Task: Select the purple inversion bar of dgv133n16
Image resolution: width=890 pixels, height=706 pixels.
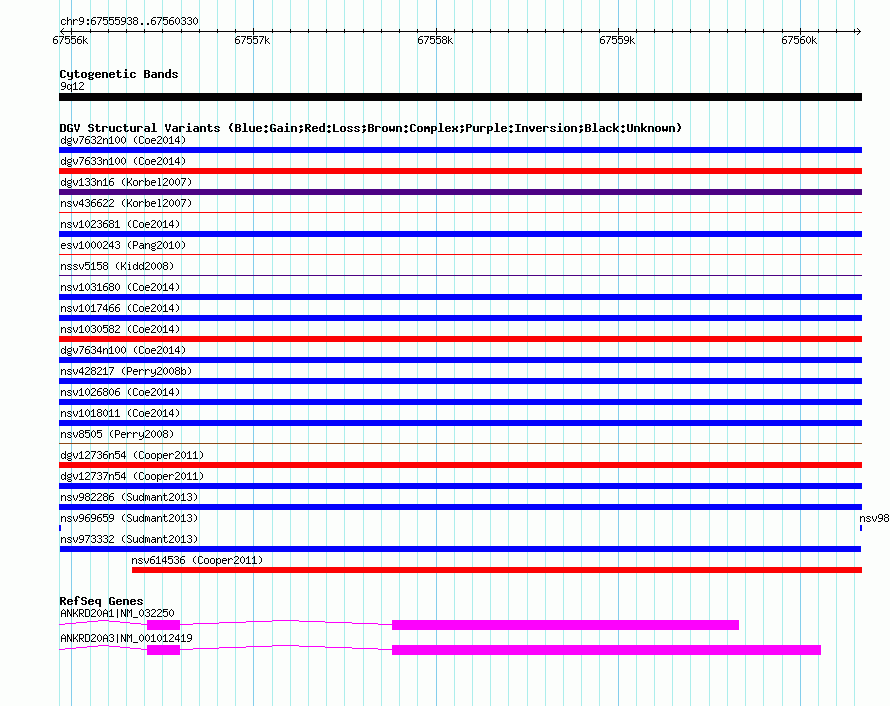Action: pos(460,192)
